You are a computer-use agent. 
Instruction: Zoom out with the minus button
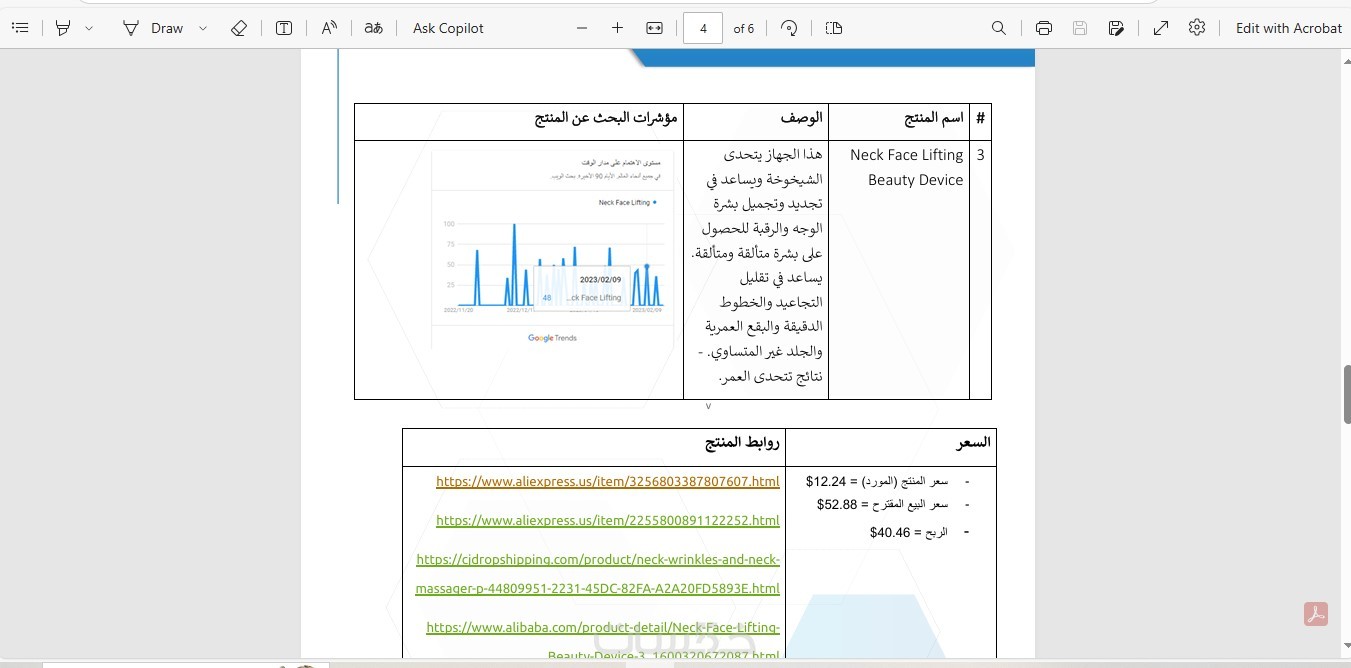(582, 28)
